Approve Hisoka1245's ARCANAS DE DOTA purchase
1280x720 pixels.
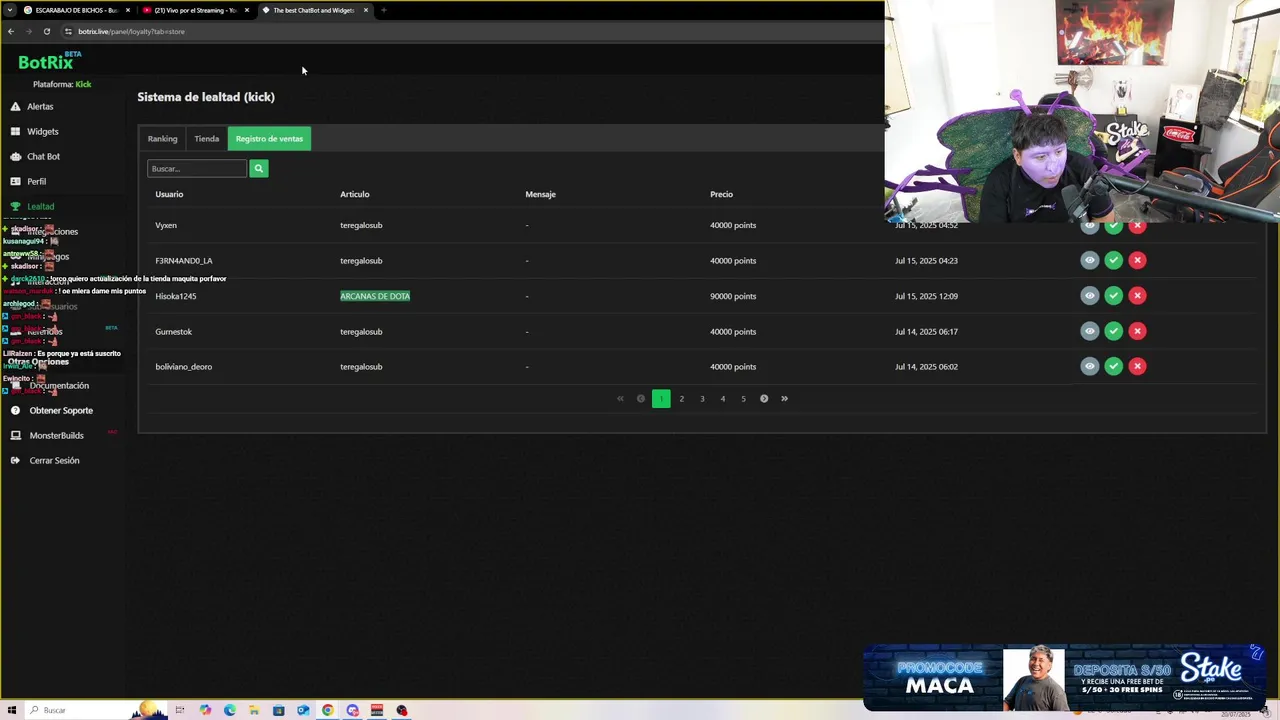tap(1114, 295)
